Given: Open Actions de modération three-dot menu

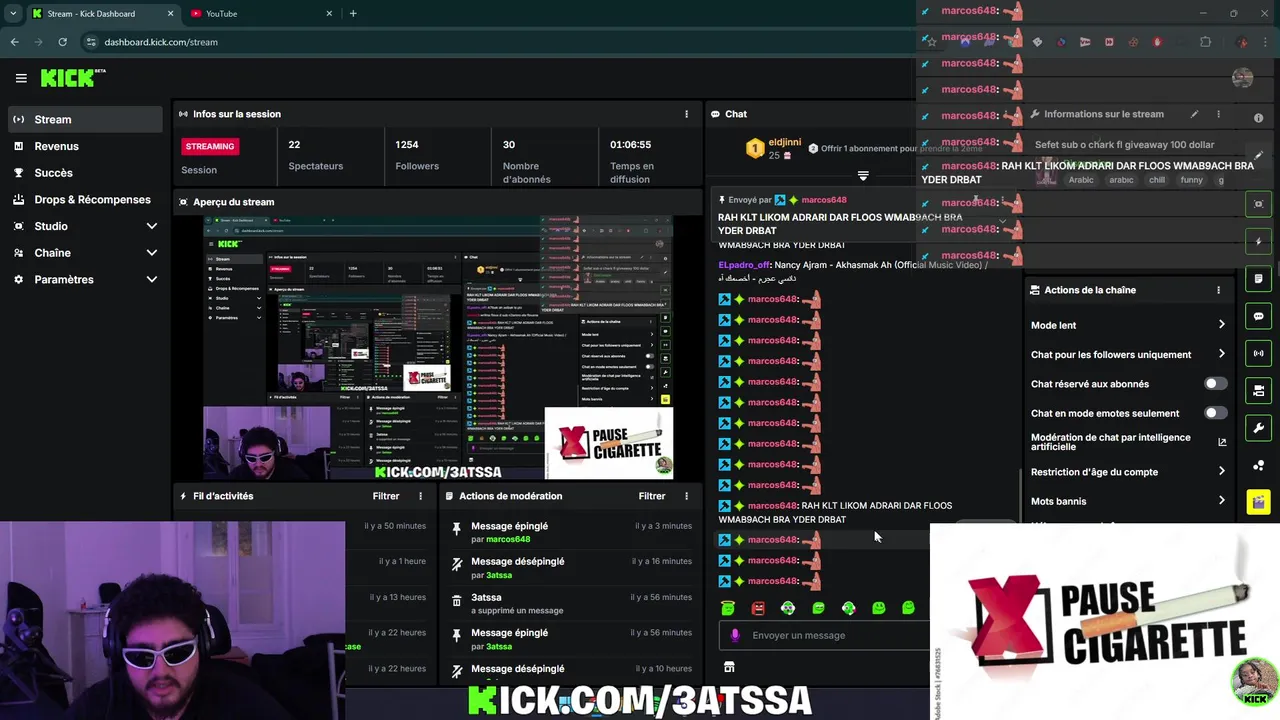Looking at the screenshot, I should click(686, 496).
